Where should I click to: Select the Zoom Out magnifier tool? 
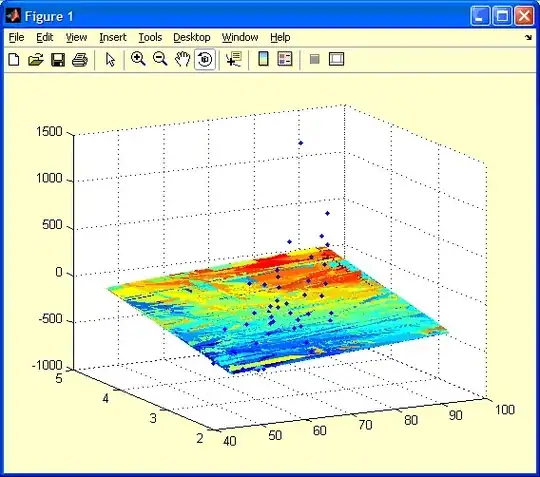(160, 59)
